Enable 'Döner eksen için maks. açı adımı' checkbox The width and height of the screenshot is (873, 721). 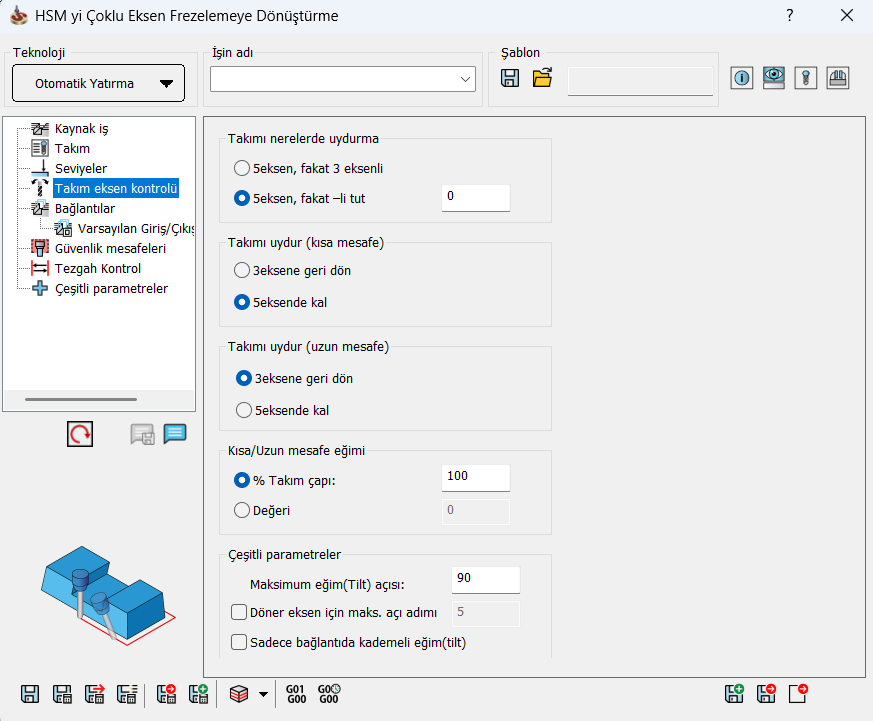[x=239, y=612]
